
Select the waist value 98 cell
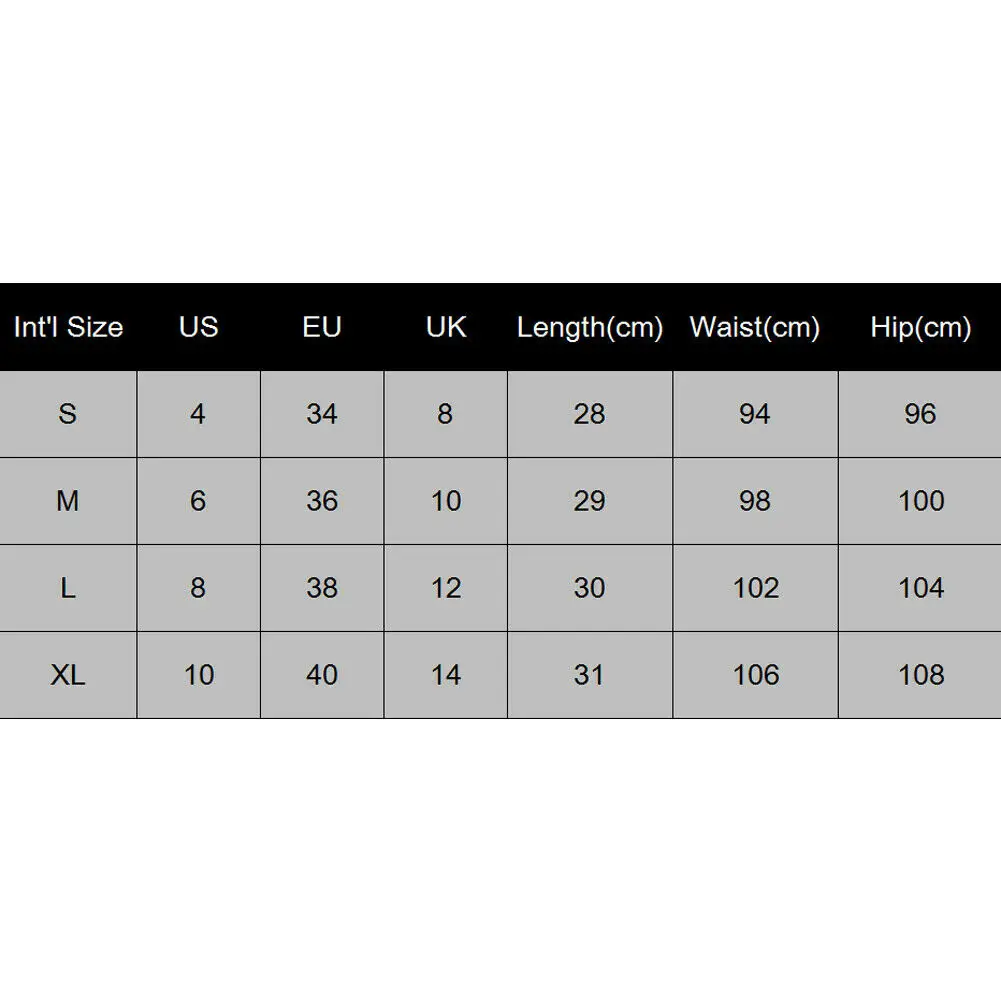tap(755, 501)
